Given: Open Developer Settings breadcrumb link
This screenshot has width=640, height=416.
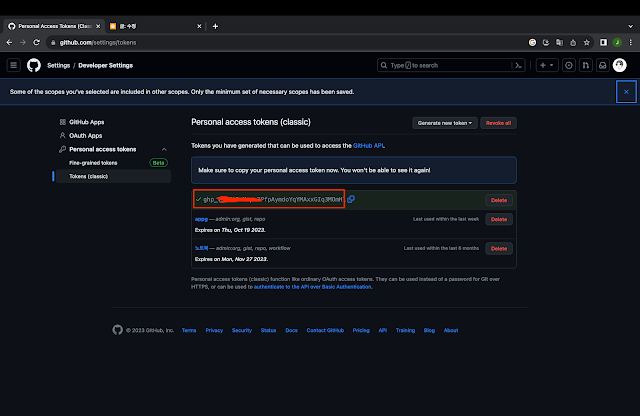Looking at the screenshot, I should point(105,65).
